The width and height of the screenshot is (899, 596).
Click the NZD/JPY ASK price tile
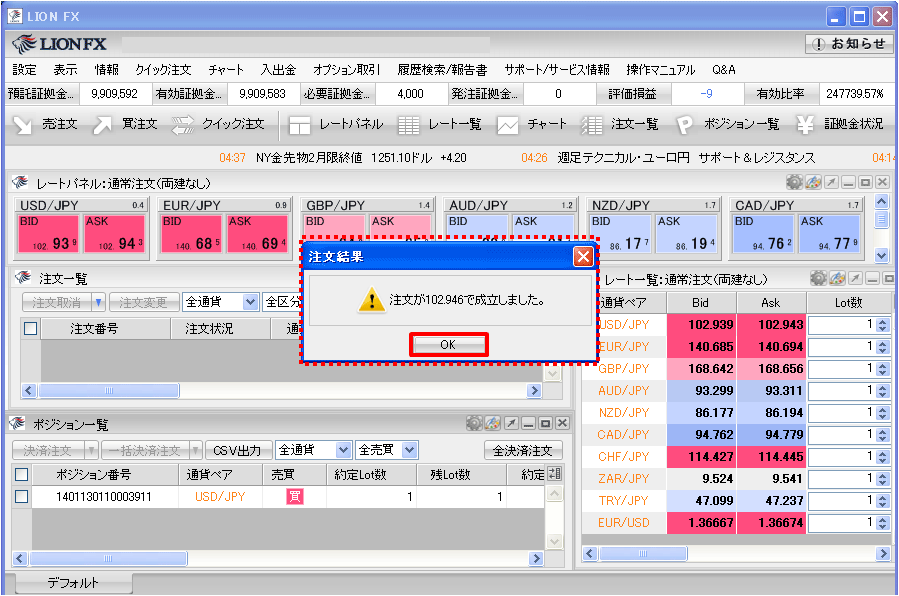click(686, 234)
